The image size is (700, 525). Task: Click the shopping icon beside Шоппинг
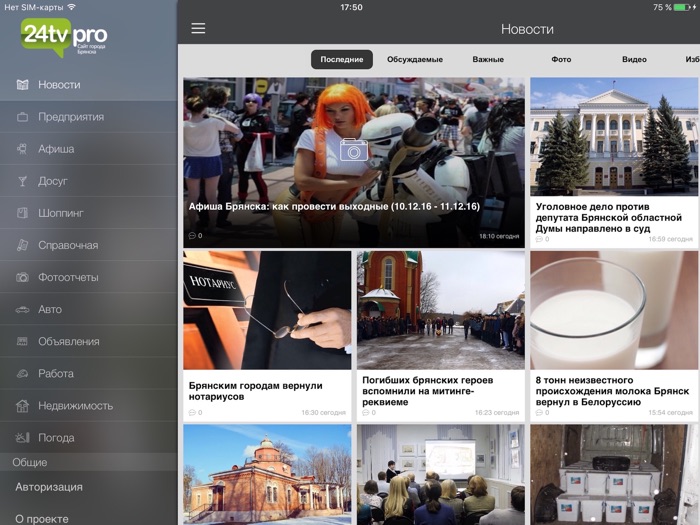click(22, 213)
